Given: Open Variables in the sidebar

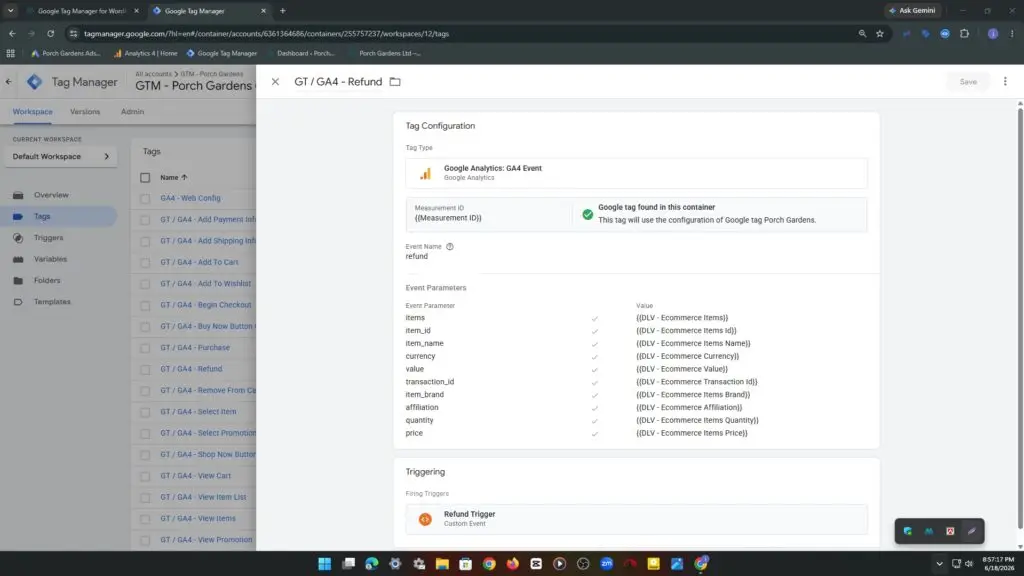Looking at the screenshot, I should pyautogui.click(x=50, y=259).
